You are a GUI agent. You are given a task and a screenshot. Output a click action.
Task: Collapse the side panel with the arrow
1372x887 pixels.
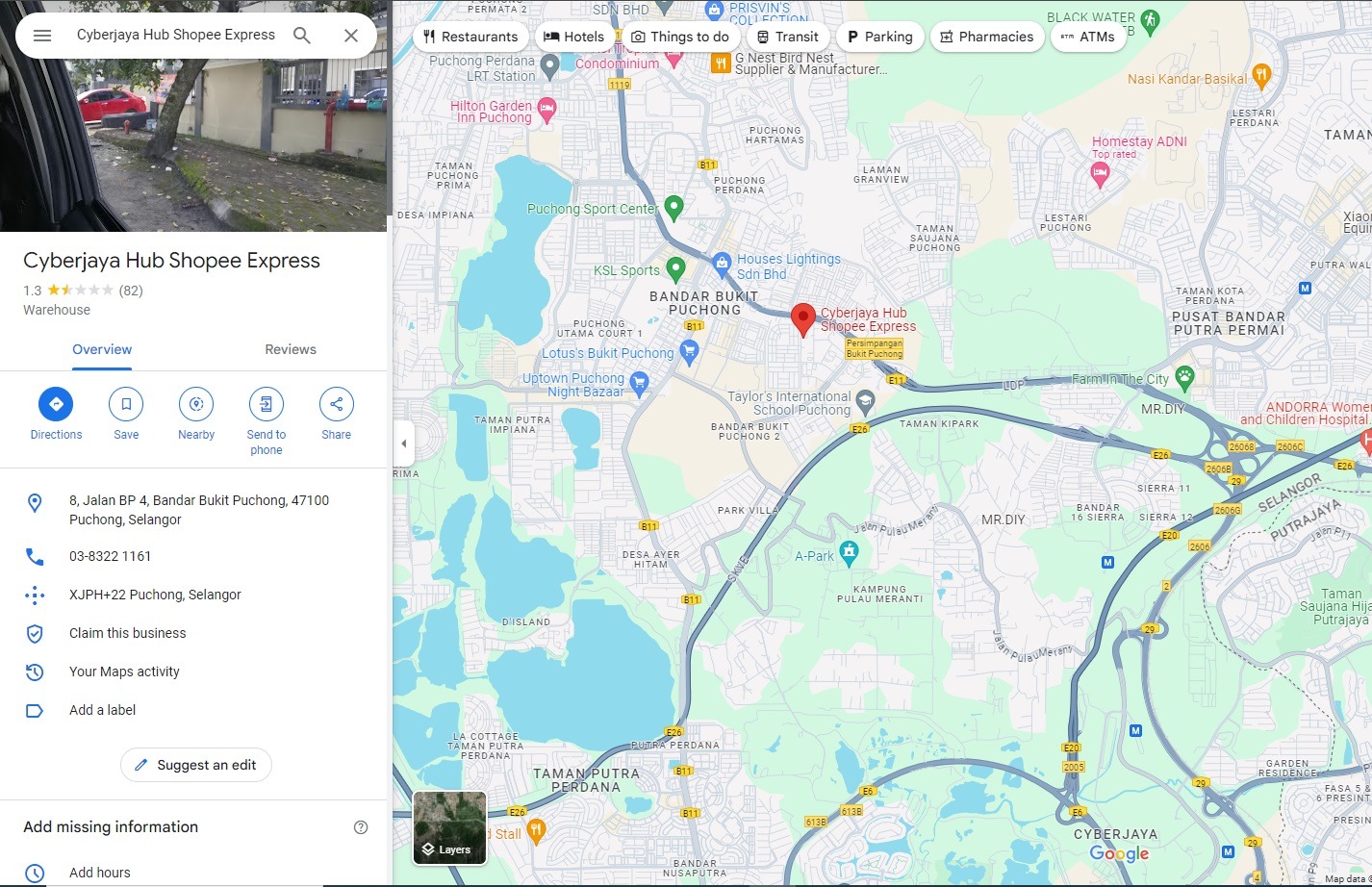pos(404,443)
